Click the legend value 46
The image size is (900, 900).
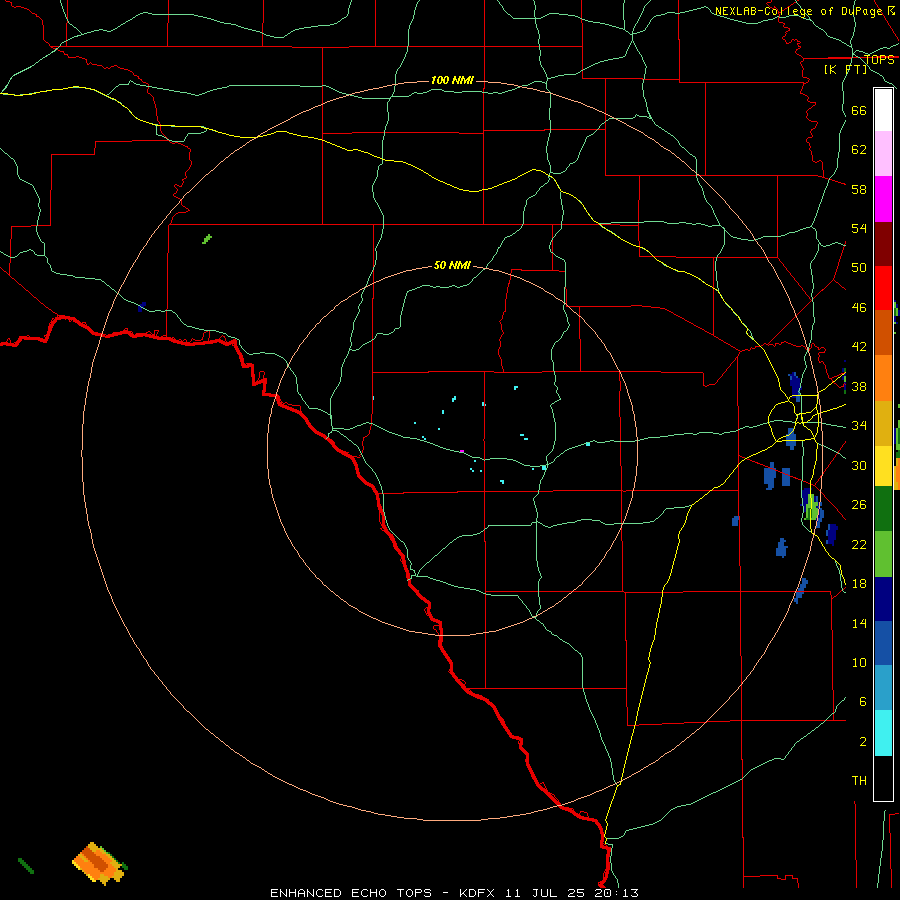859,308
